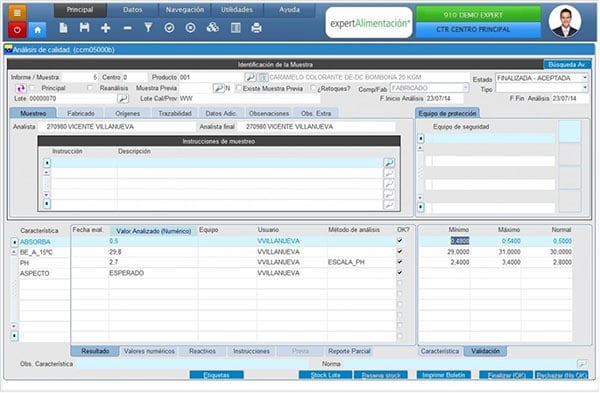Click the columns layout toolbar icon

(236, 28)
